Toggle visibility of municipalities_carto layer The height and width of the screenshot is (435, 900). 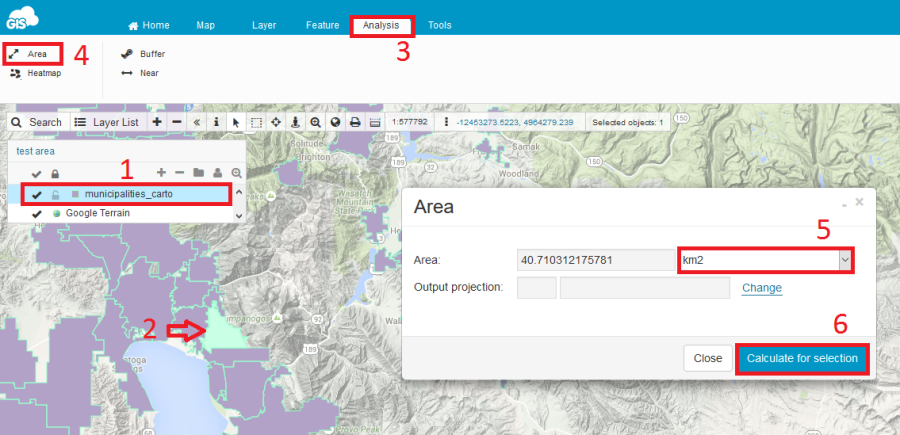(x=37, y=194)
